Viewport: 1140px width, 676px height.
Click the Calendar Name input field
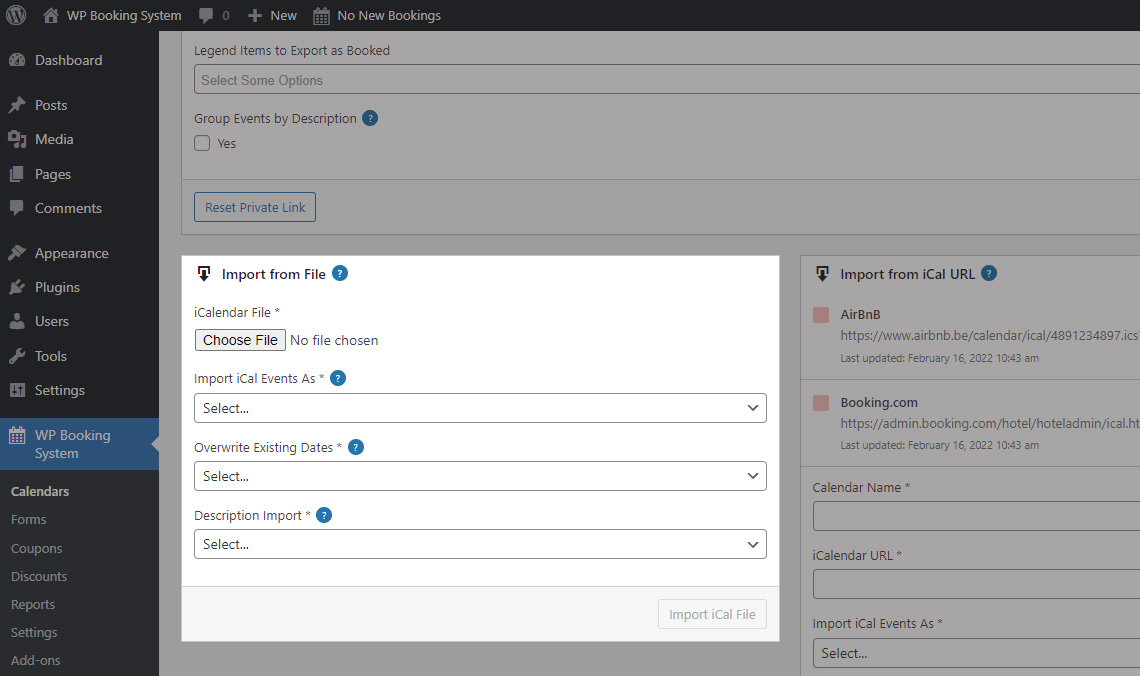(976, 516)
